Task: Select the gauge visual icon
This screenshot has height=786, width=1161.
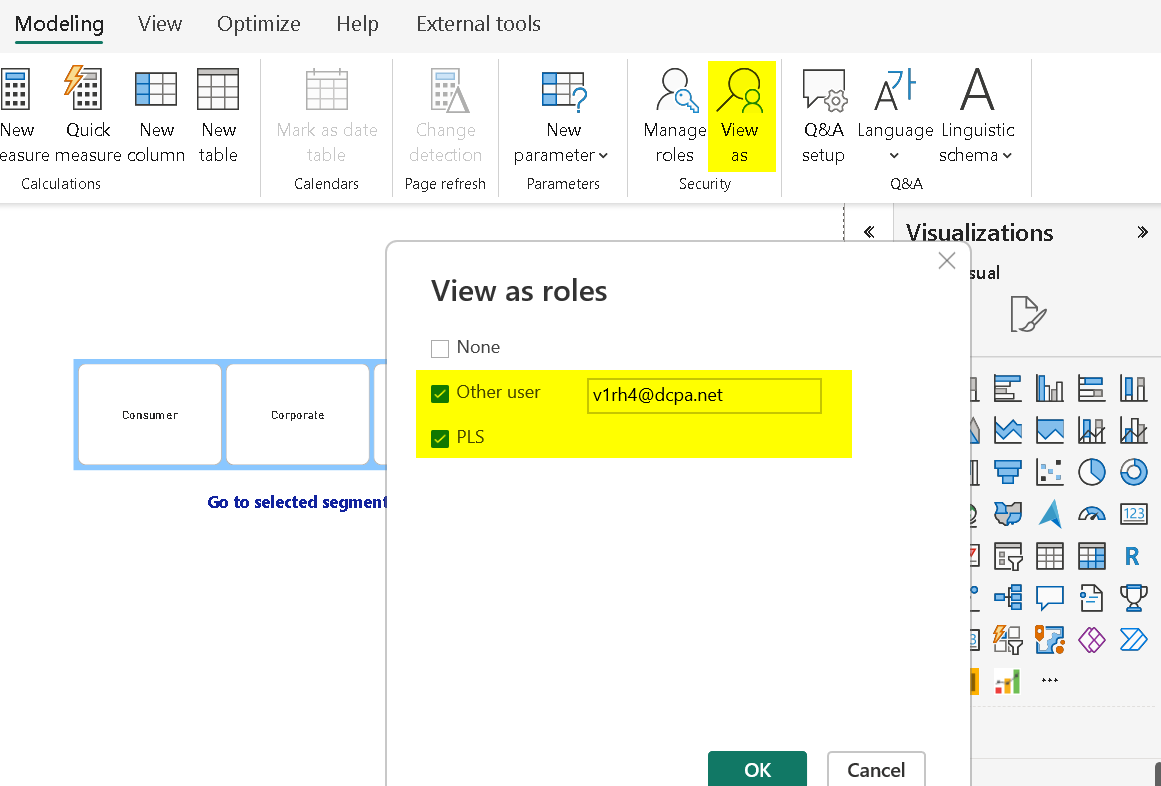Action: pyautogui.click(x=1091, y=513)
